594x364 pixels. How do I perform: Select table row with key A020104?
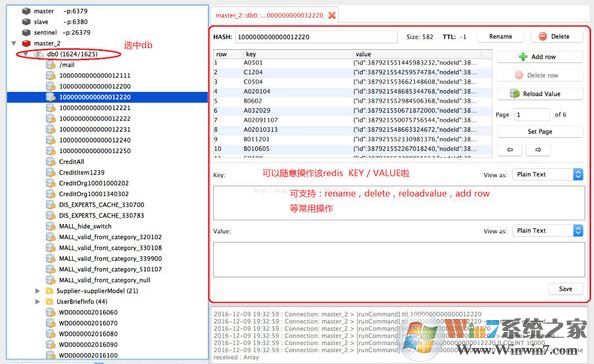tap(353, 91)
